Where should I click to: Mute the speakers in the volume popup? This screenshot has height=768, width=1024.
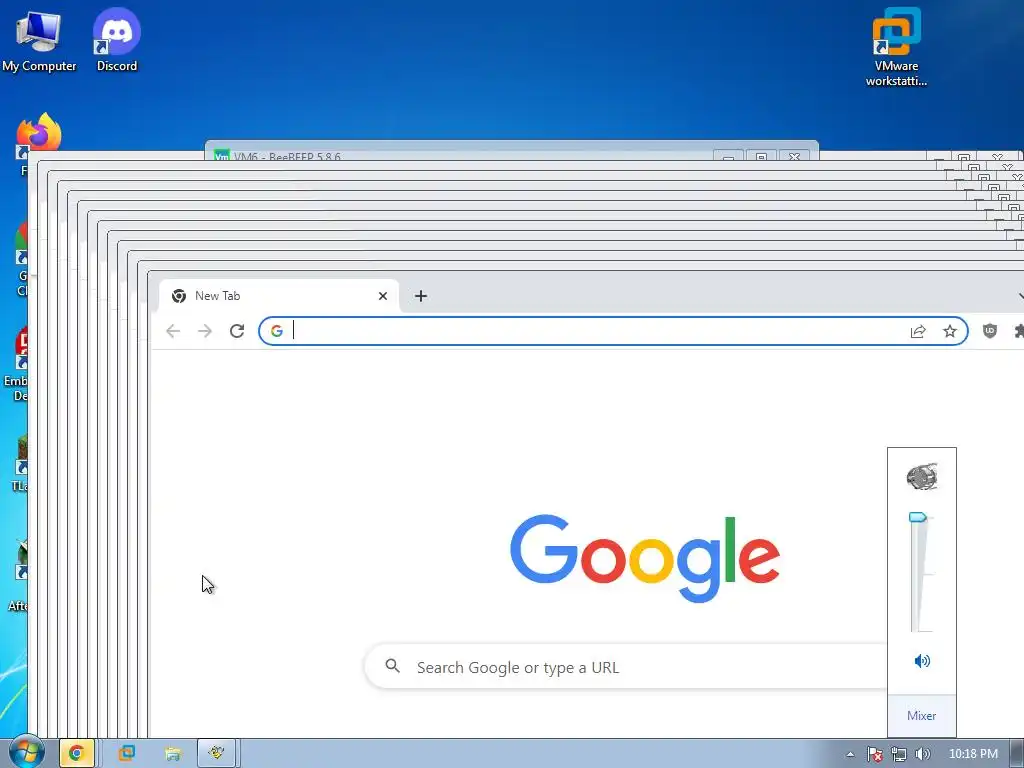pos(922,661)
